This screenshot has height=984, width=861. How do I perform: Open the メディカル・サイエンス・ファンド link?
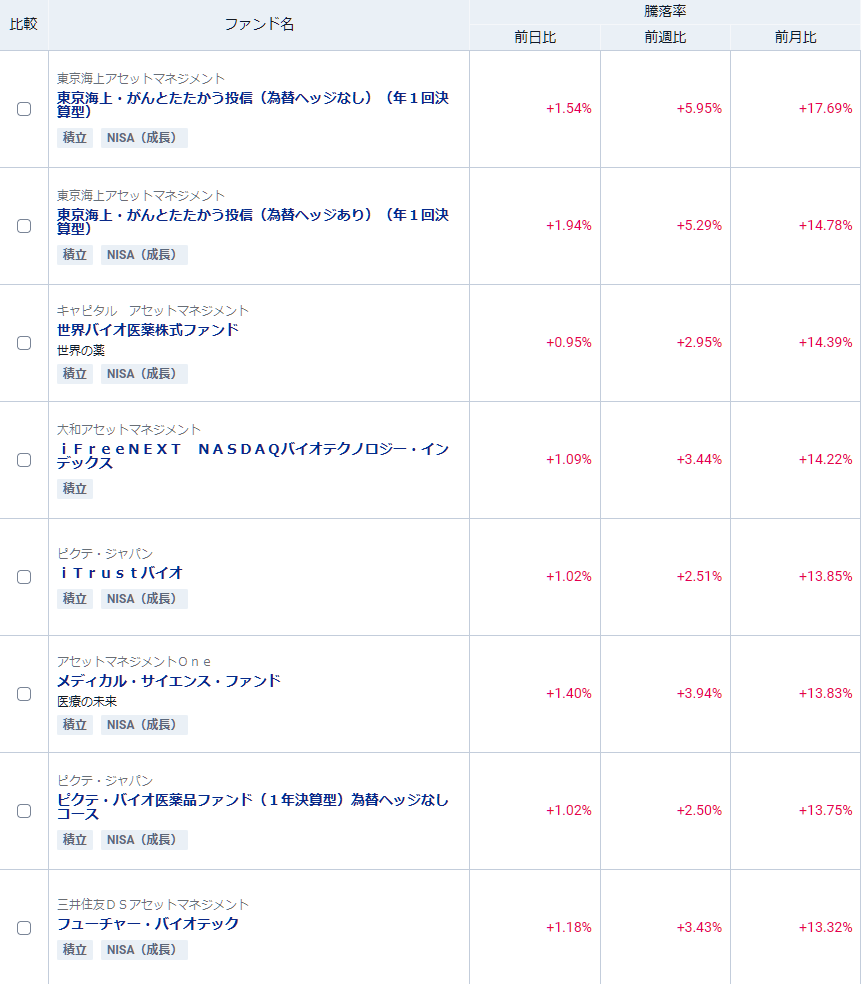click(169, 681)
